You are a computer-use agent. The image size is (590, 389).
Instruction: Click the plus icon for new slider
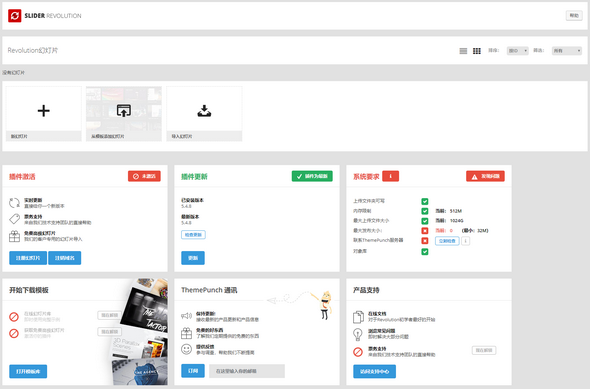click(44, 111)
